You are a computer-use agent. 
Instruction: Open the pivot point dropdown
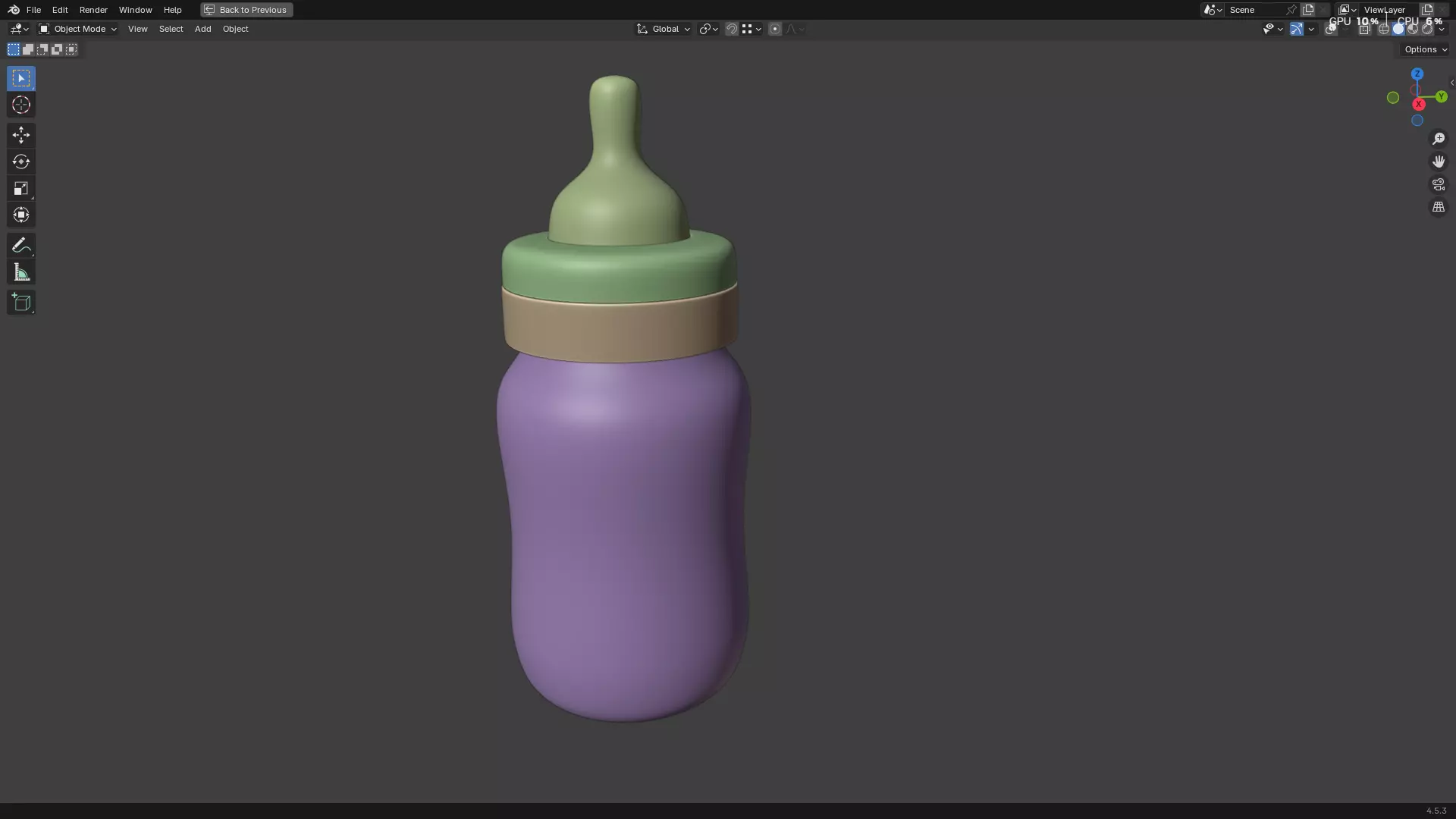pos(709,29)
